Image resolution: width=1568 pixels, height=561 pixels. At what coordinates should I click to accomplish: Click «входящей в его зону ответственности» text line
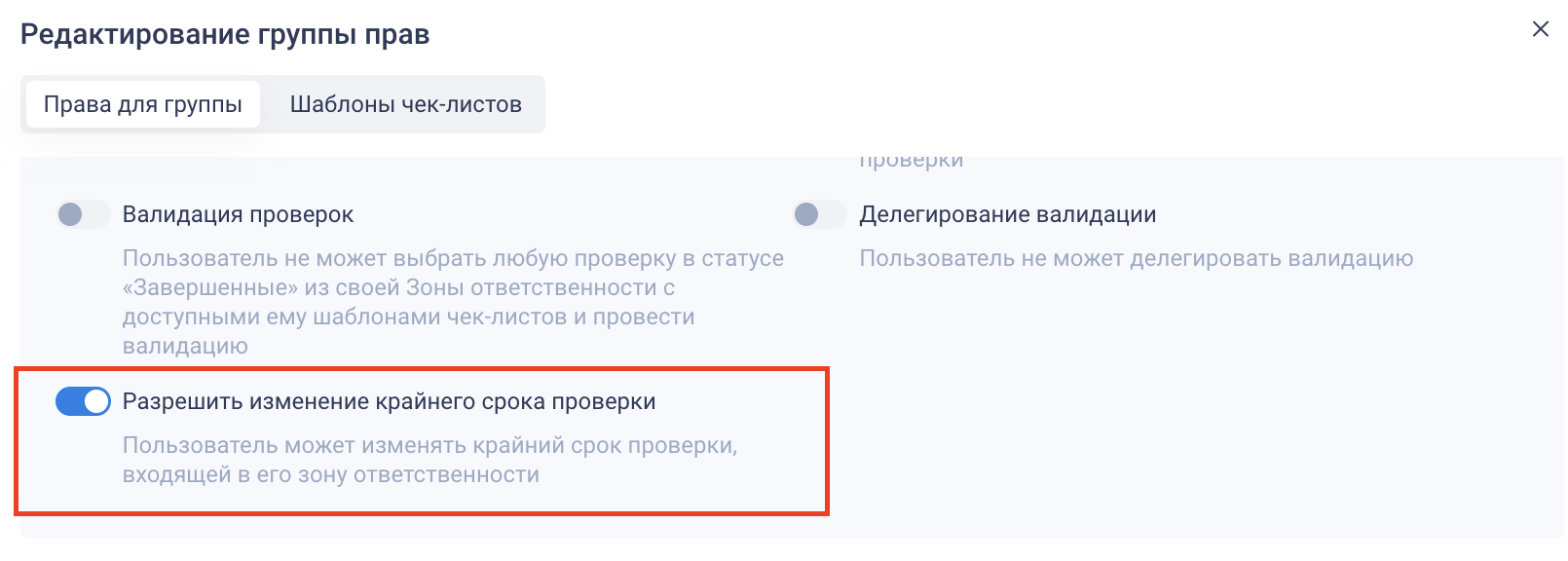point(330,475)
